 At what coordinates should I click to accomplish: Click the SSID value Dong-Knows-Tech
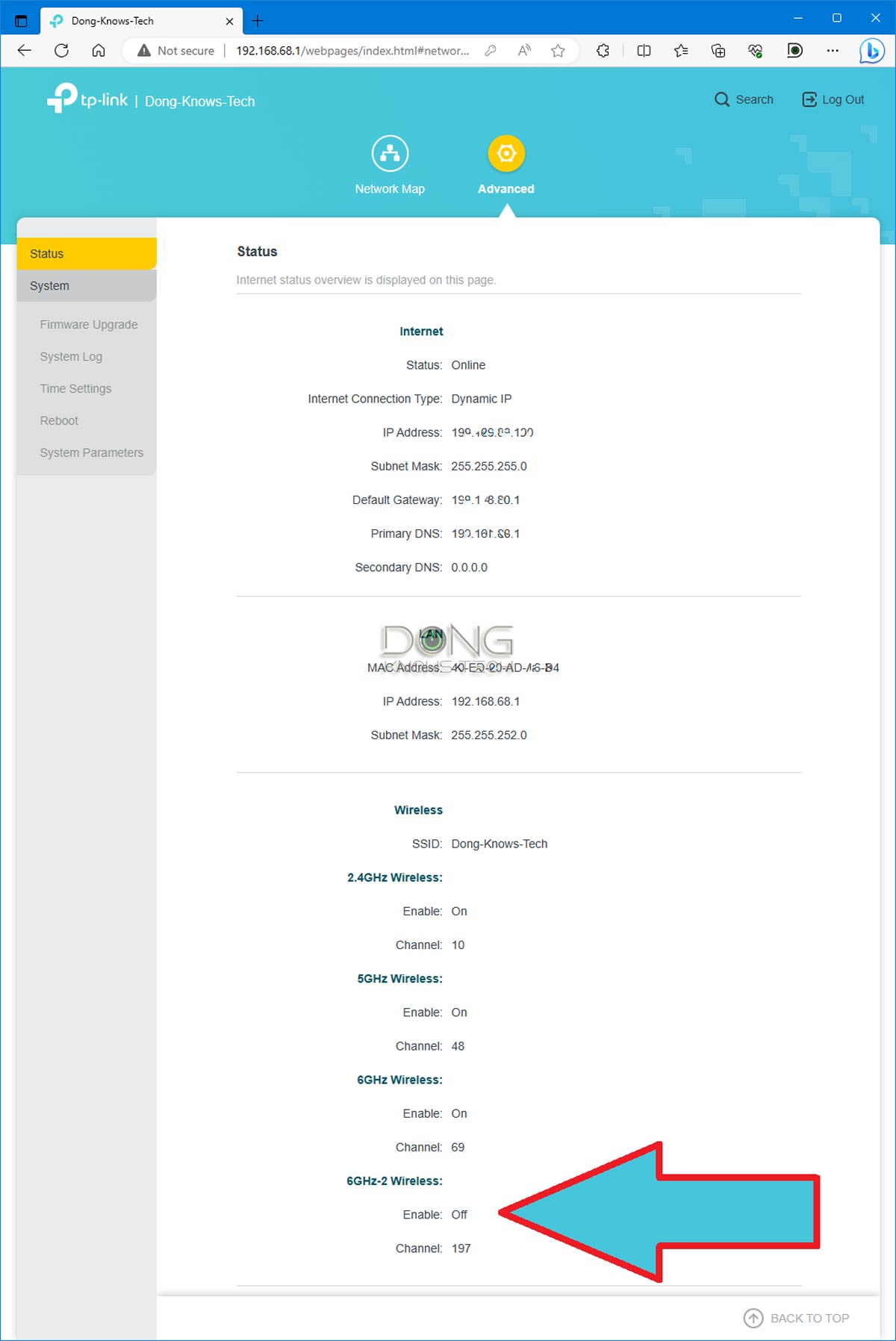pyautogui.click(x=500, y=844)
